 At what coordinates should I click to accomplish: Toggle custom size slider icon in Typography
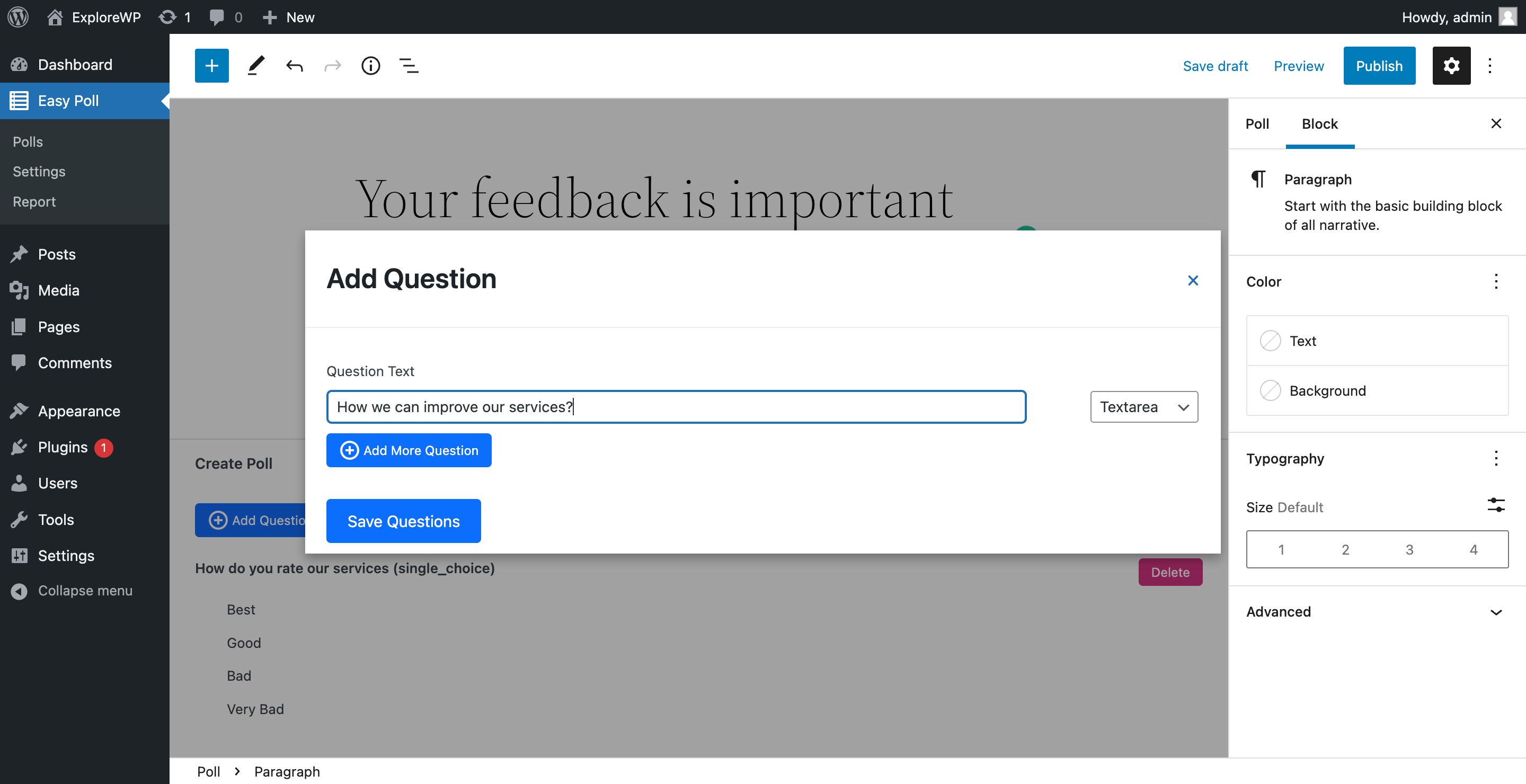coord(1495,505)
